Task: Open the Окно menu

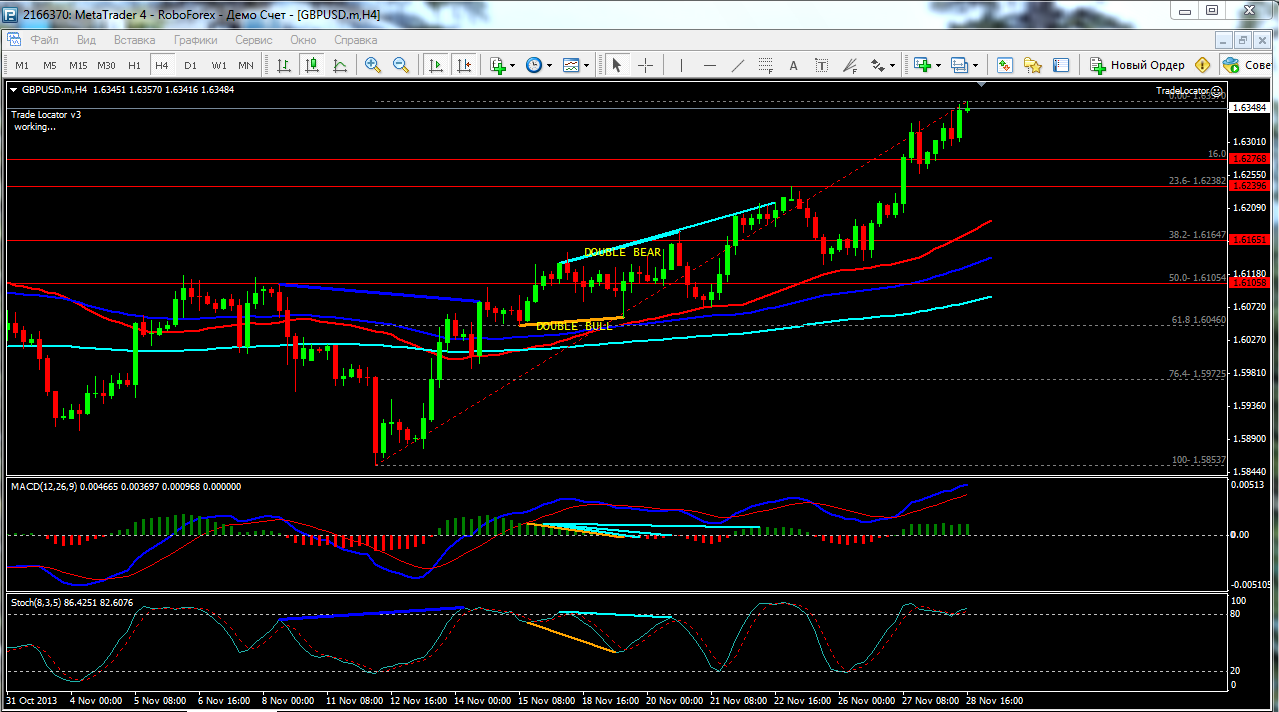Action: tap(303, 40)
